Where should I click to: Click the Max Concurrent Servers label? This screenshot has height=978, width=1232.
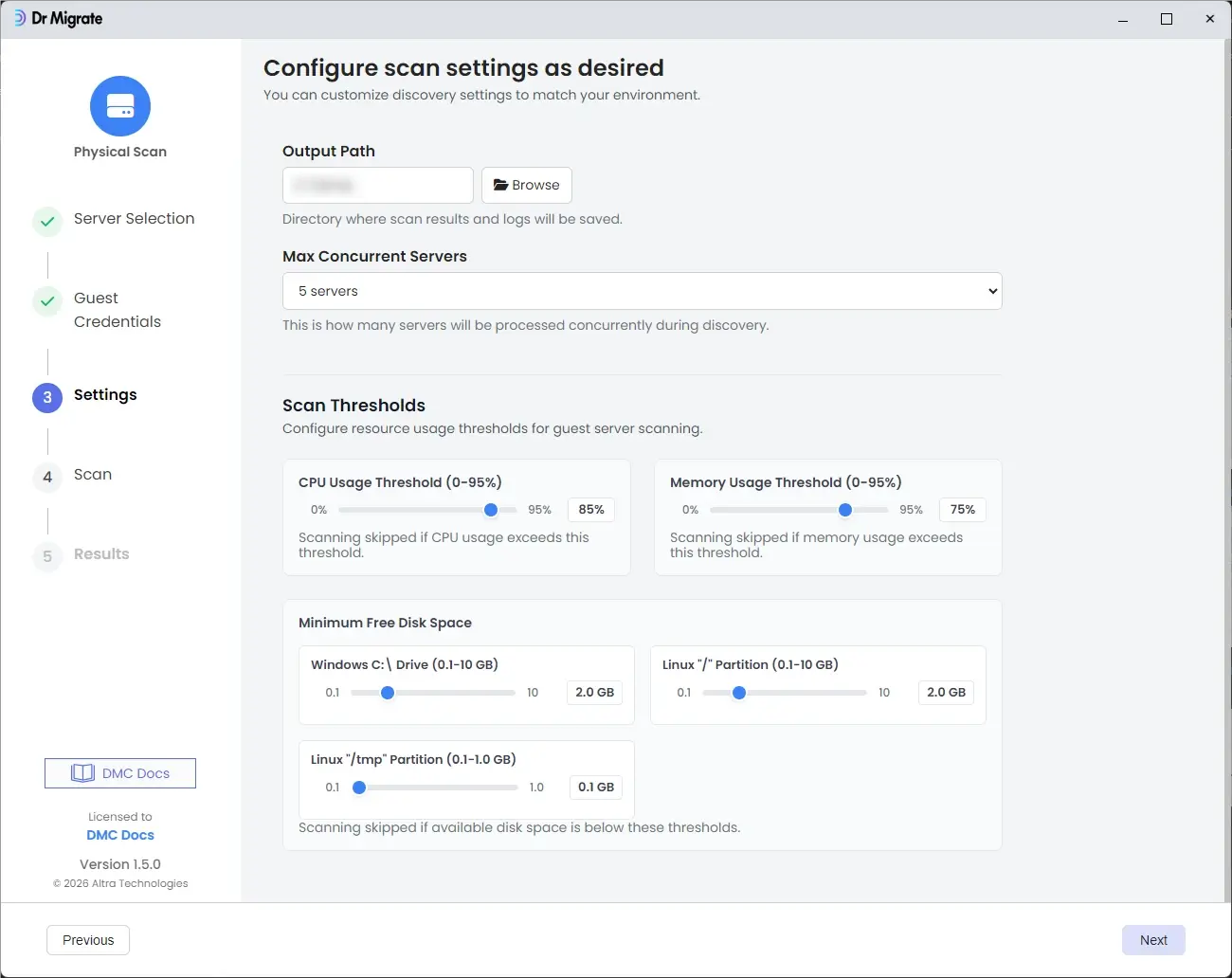(x=374, y=256)
